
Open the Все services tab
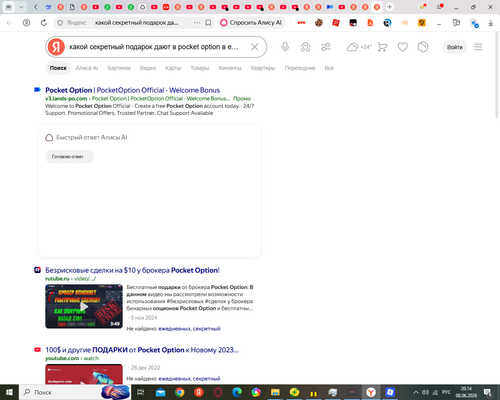(x=329, y=68)
